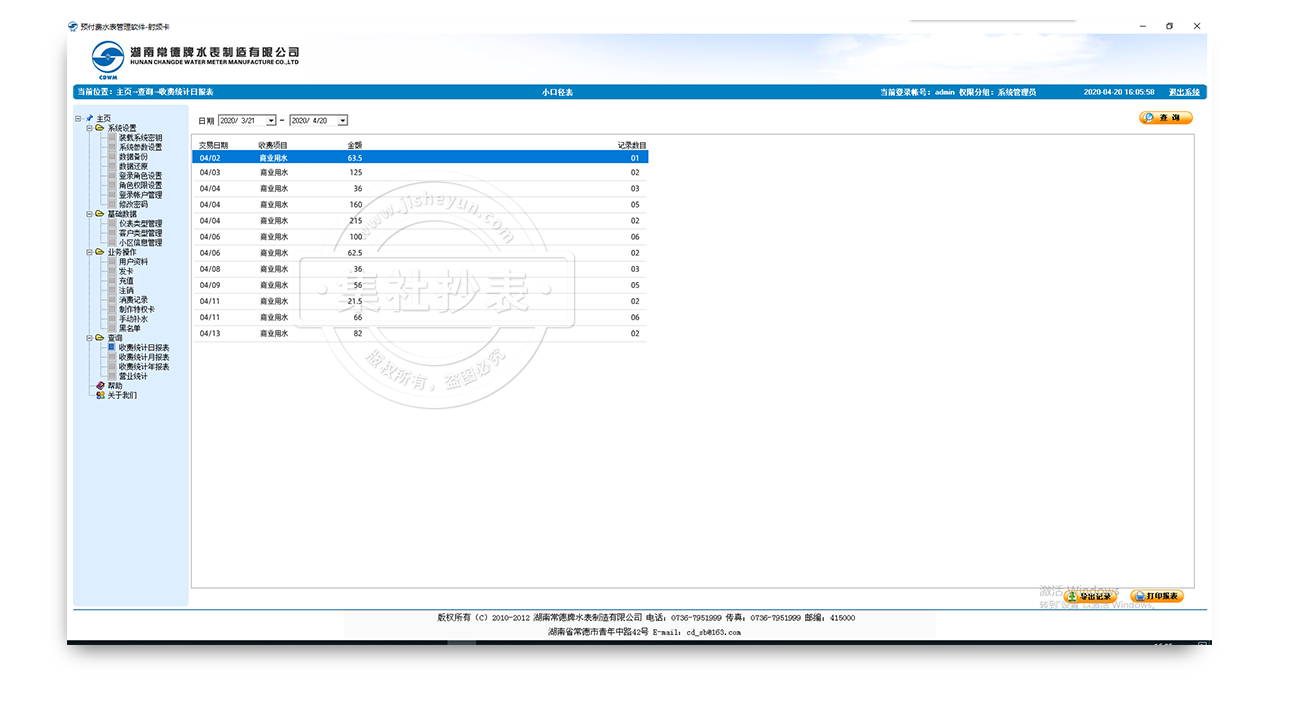1300x702 pixels.
Task: Click the 帮助 help book icon
Action: [99, 386]
